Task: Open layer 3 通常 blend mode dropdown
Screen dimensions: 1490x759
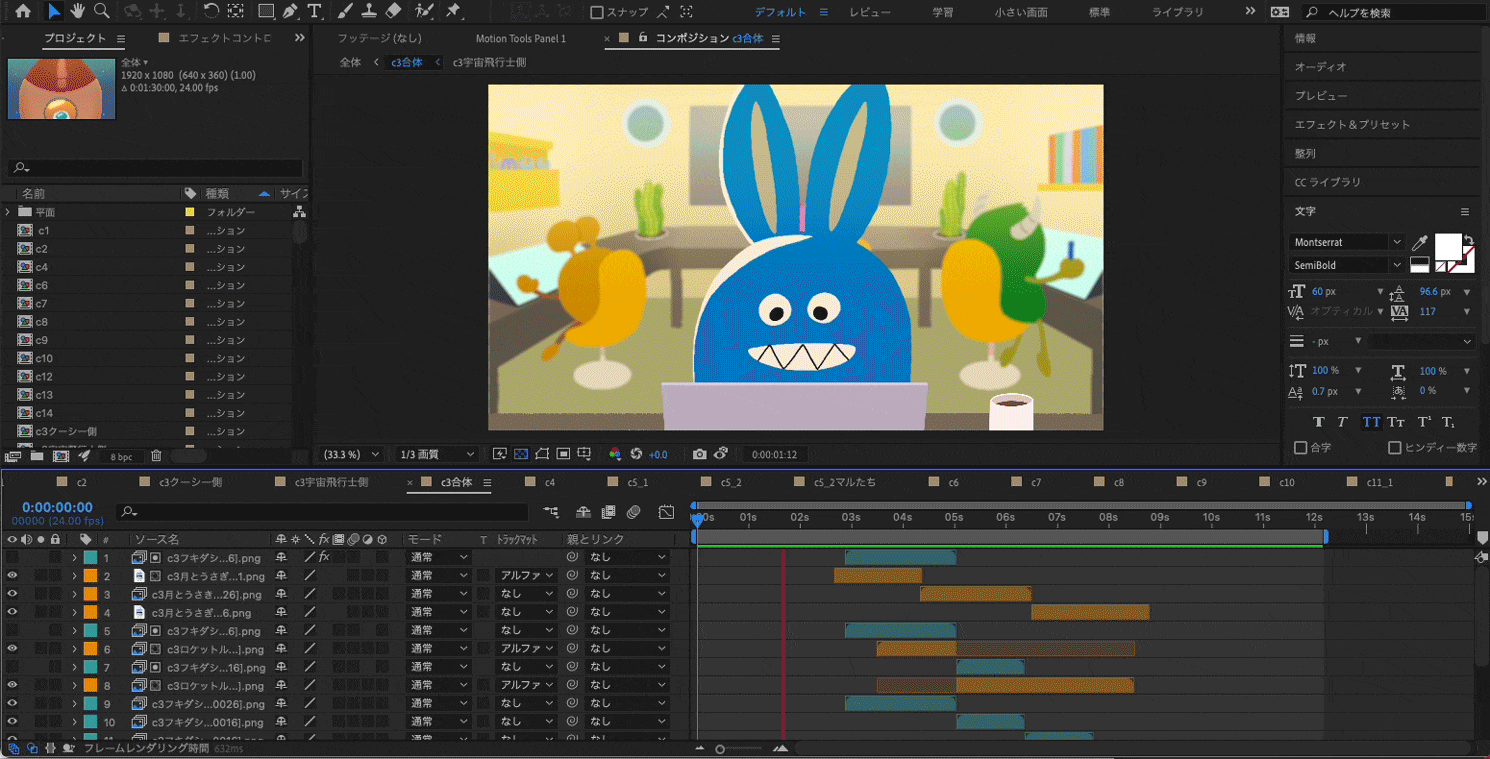Action: [x=438, y=594]
